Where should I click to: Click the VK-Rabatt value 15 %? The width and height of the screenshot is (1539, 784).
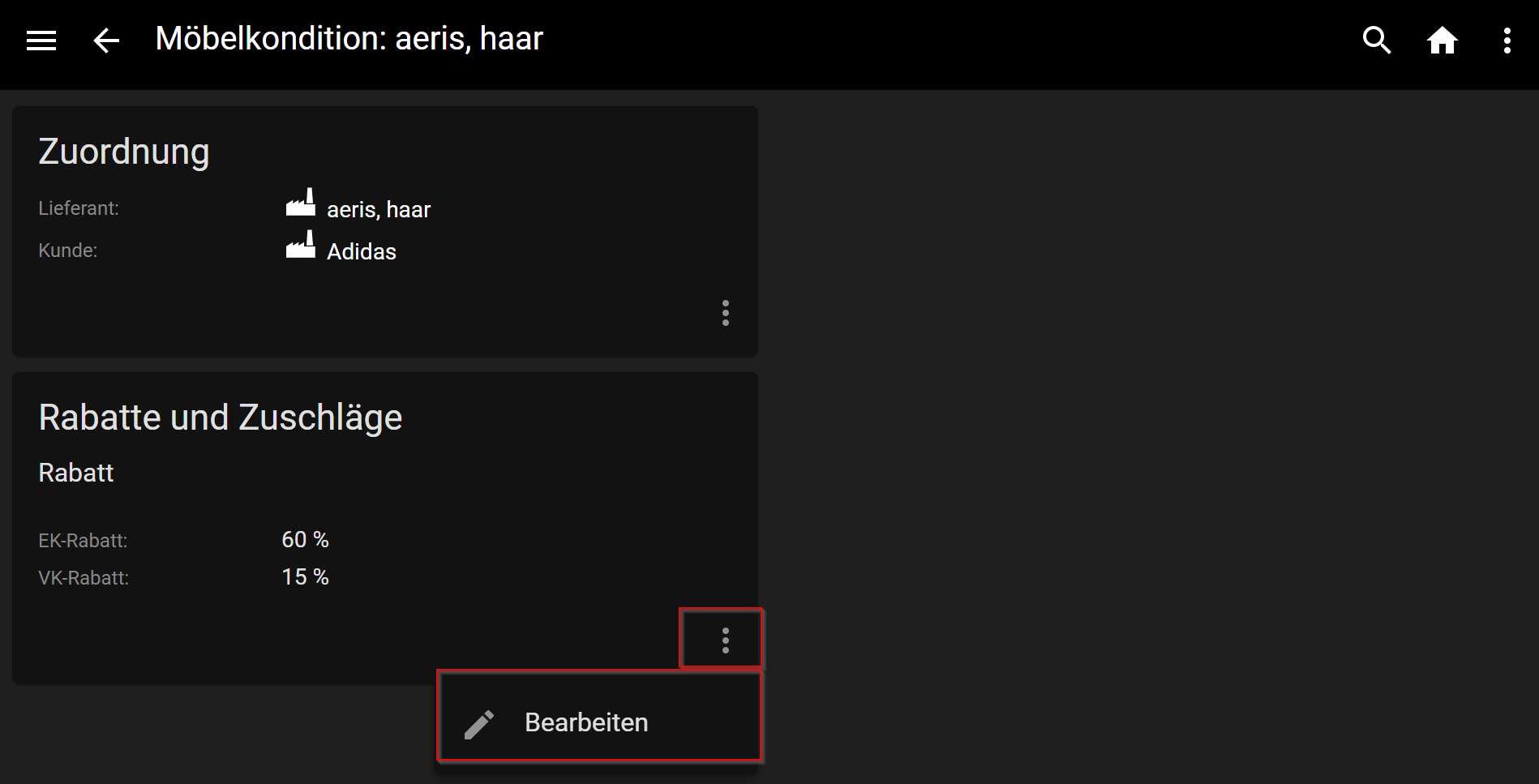pyautogui.click(x=305, y=577)
